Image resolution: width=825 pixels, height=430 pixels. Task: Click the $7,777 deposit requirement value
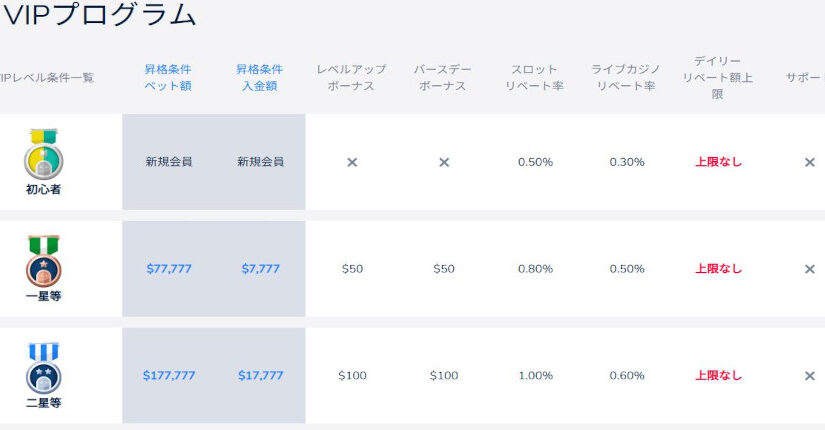coord(260,269)
